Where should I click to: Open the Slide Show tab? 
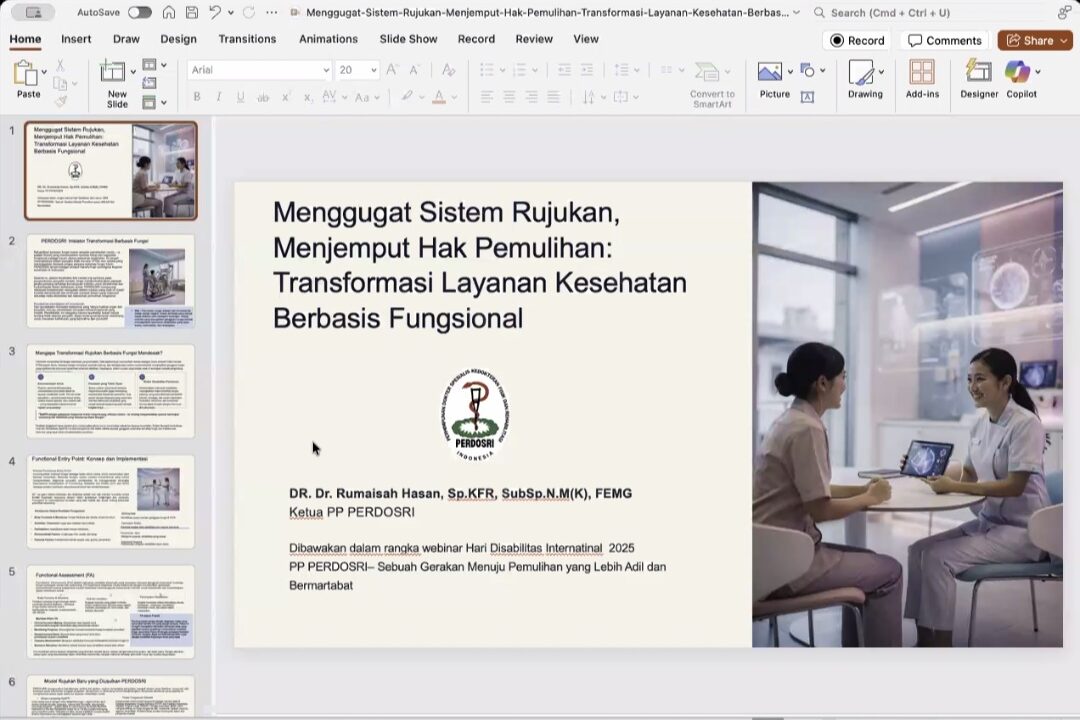[x=408, y=39]
